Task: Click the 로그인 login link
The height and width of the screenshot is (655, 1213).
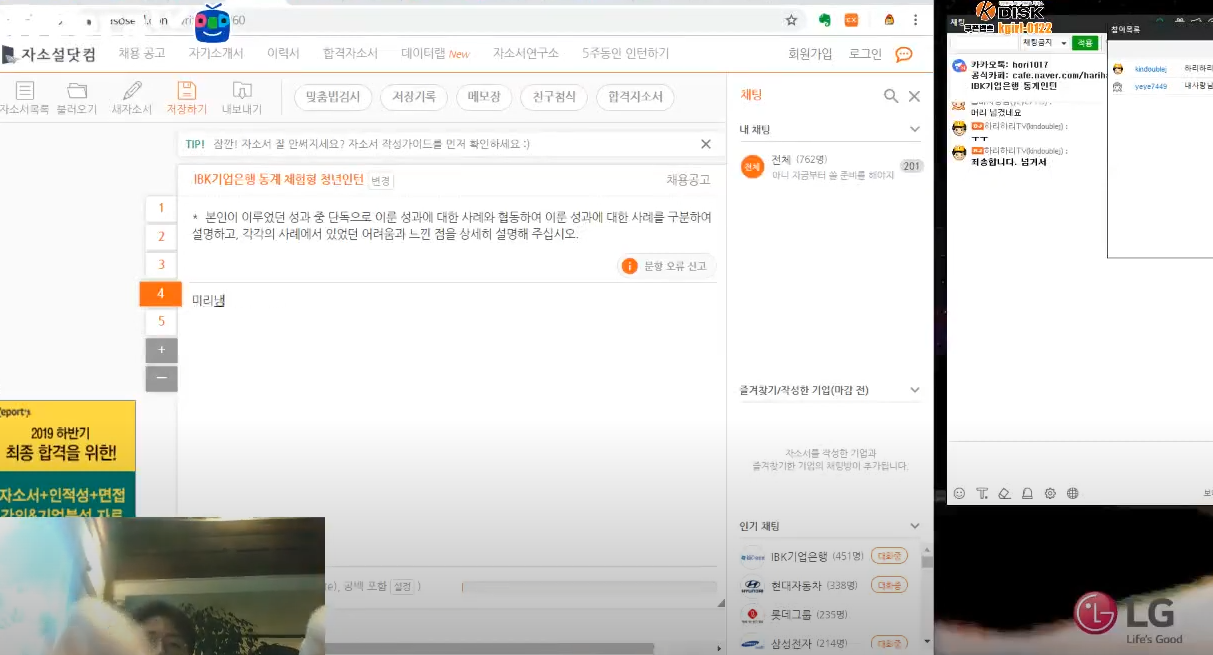Action: (x=865, y=54)
